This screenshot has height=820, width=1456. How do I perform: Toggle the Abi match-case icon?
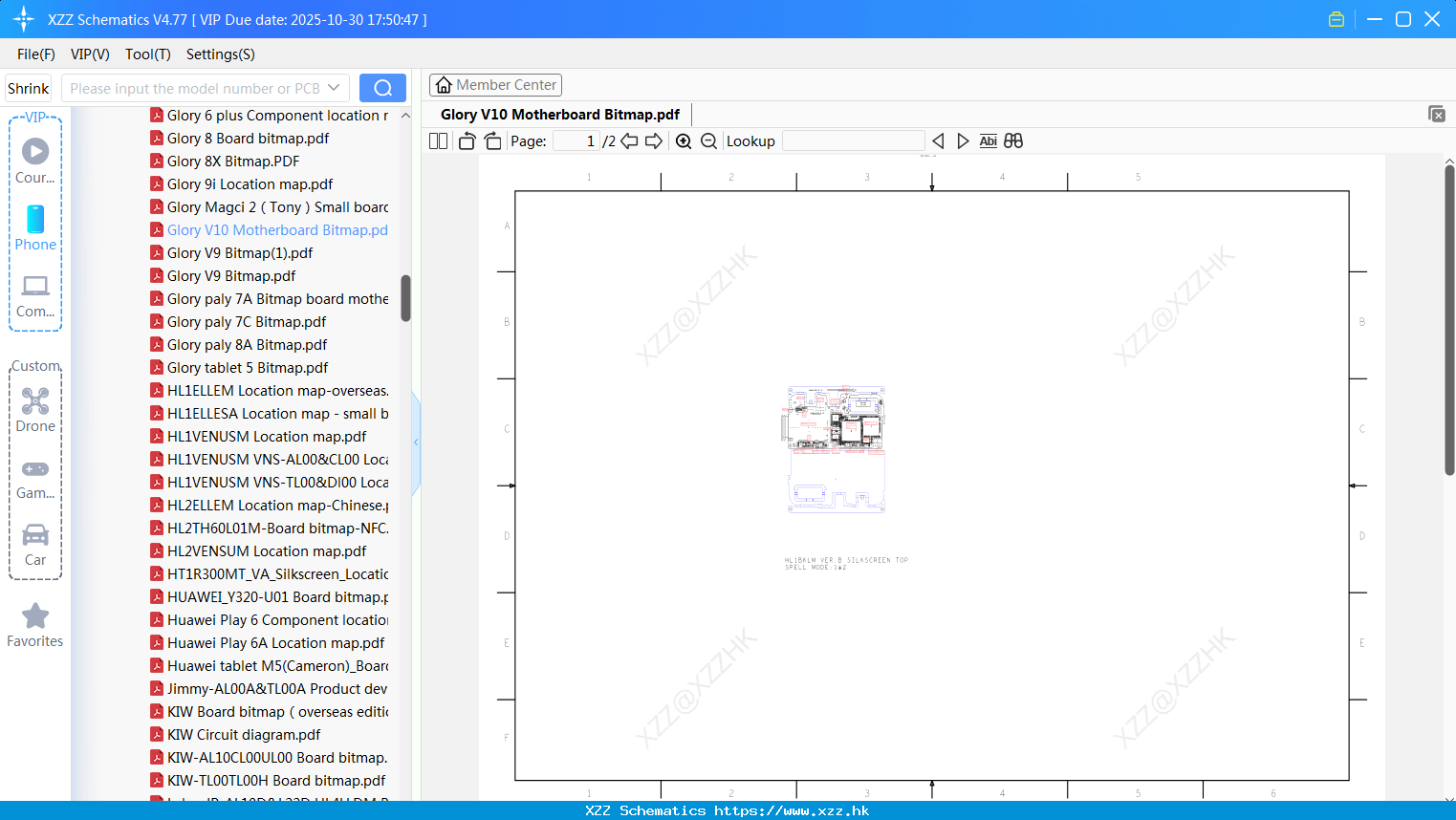(x=988, y=141)
